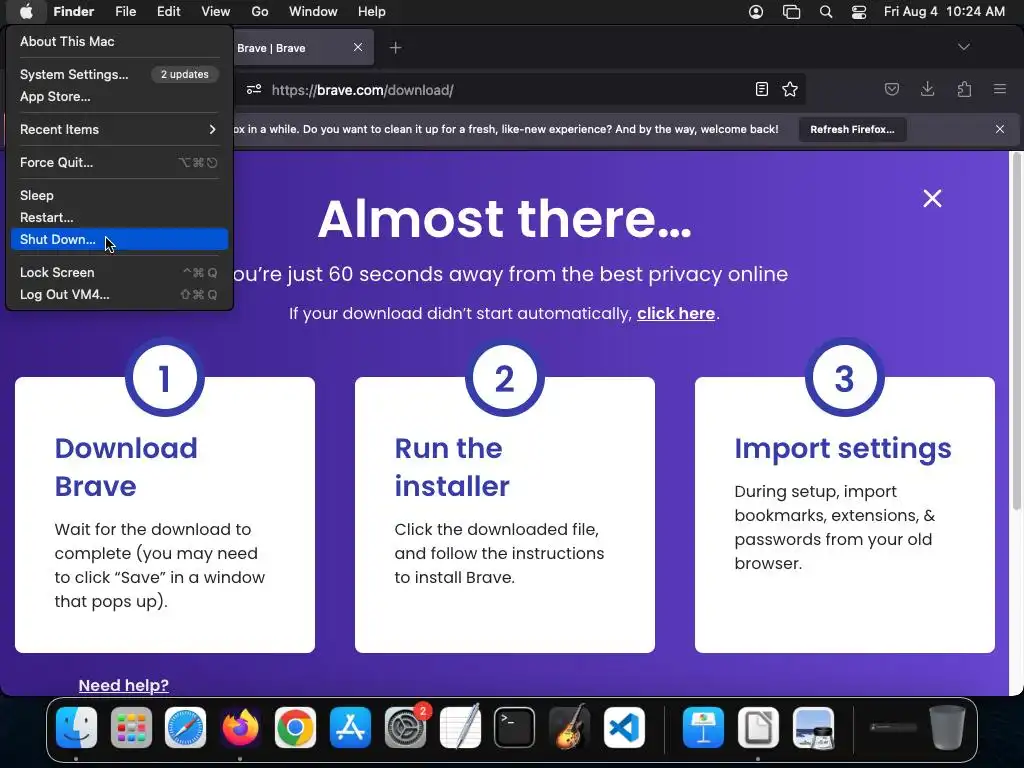
Task: Click the Apple menu icon
Action: (26, 11)
